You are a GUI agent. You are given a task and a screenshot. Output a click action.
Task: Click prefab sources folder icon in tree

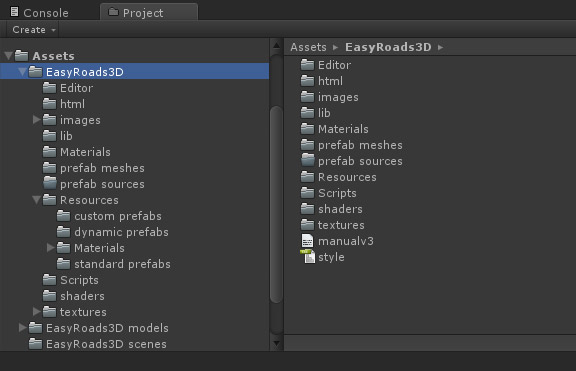click(49, 184)
